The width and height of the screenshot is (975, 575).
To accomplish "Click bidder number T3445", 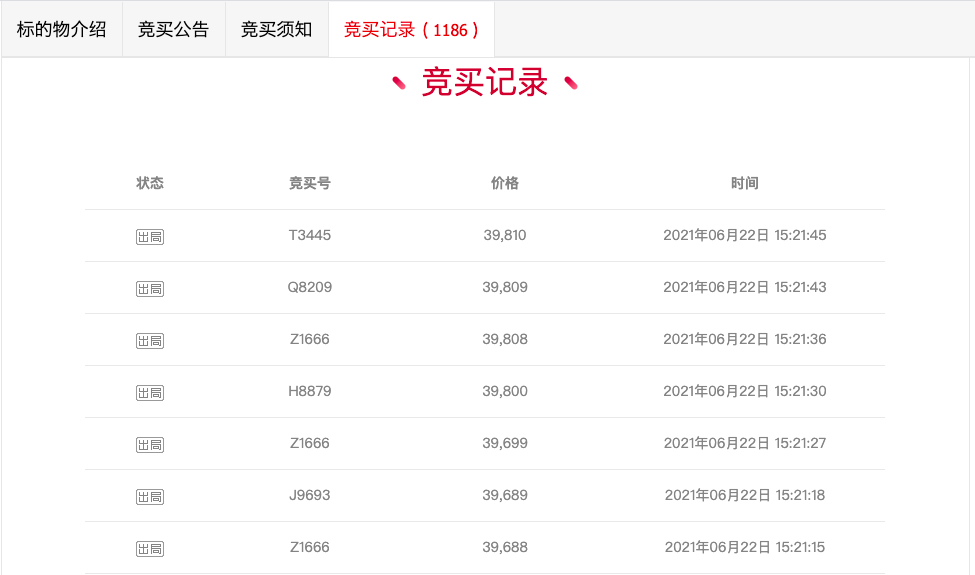I will [310, 235].
